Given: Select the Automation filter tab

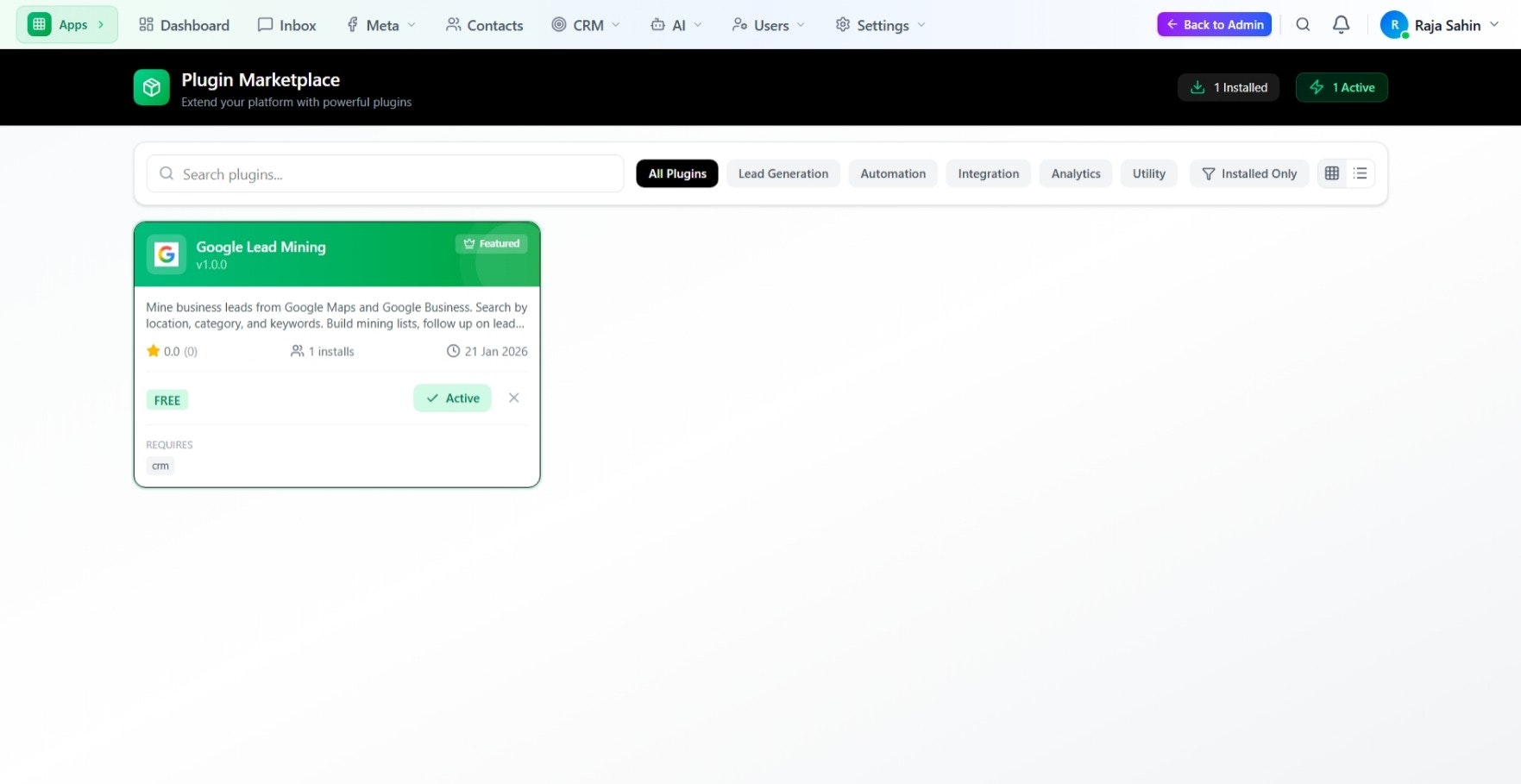Looking at the screenshot, I should [893, 173].
